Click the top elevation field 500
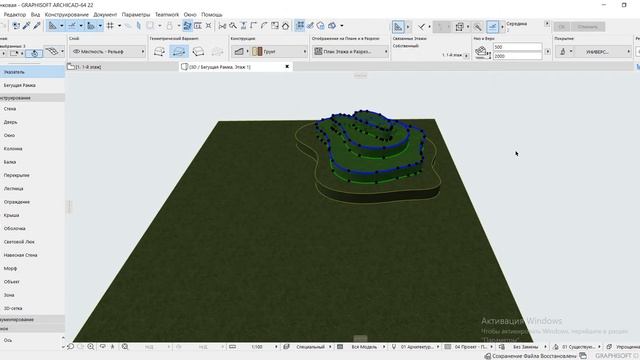640x360 pixels. point(517,47)
